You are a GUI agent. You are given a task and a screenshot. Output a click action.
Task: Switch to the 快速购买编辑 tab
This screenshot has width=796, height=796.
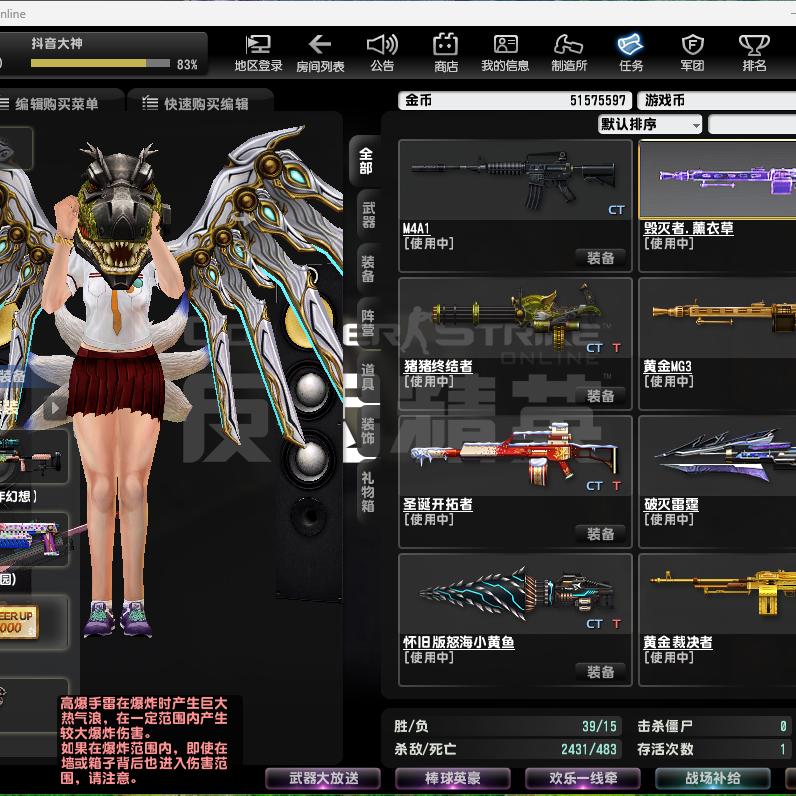195,104
